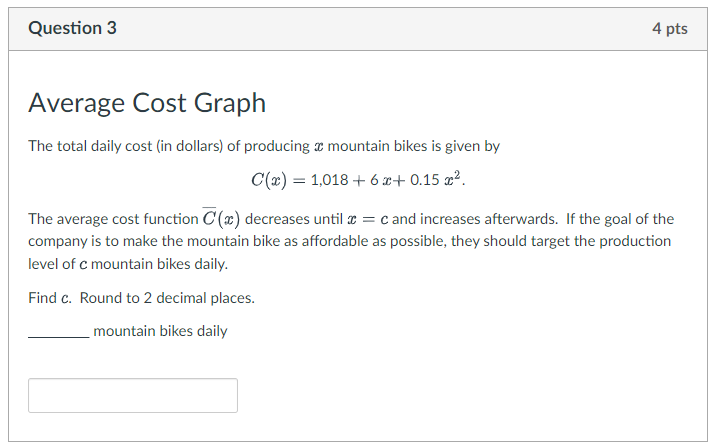
Task: Click 'Find c. Round to 2 decimal places.'
Action: coord(142,298)
